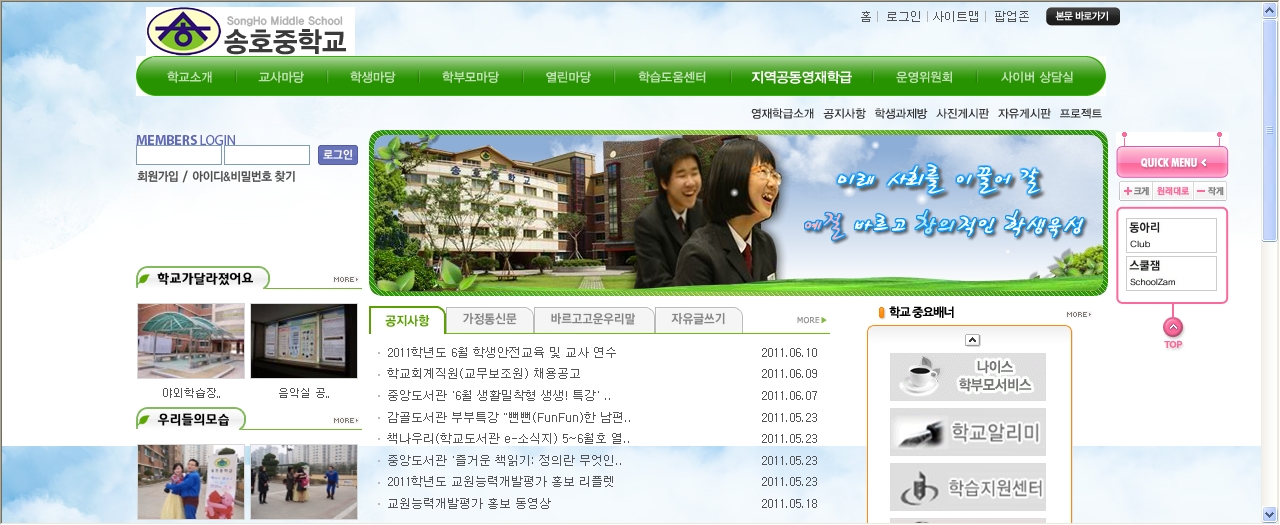The height and width of the screenshot is (525, 1280).
Task: Click the blue 로그인 button in Members Login
Action: point(337,155)
